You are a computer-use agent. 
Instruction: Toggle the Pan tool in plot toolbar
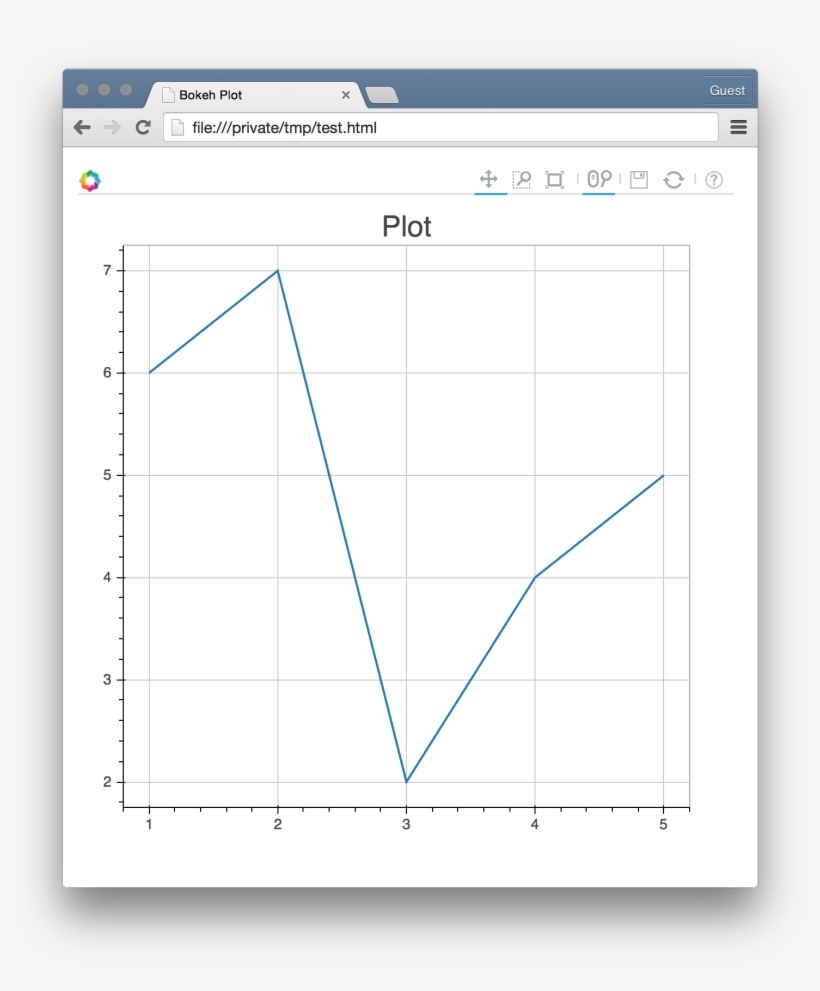(x=488, y=179)
